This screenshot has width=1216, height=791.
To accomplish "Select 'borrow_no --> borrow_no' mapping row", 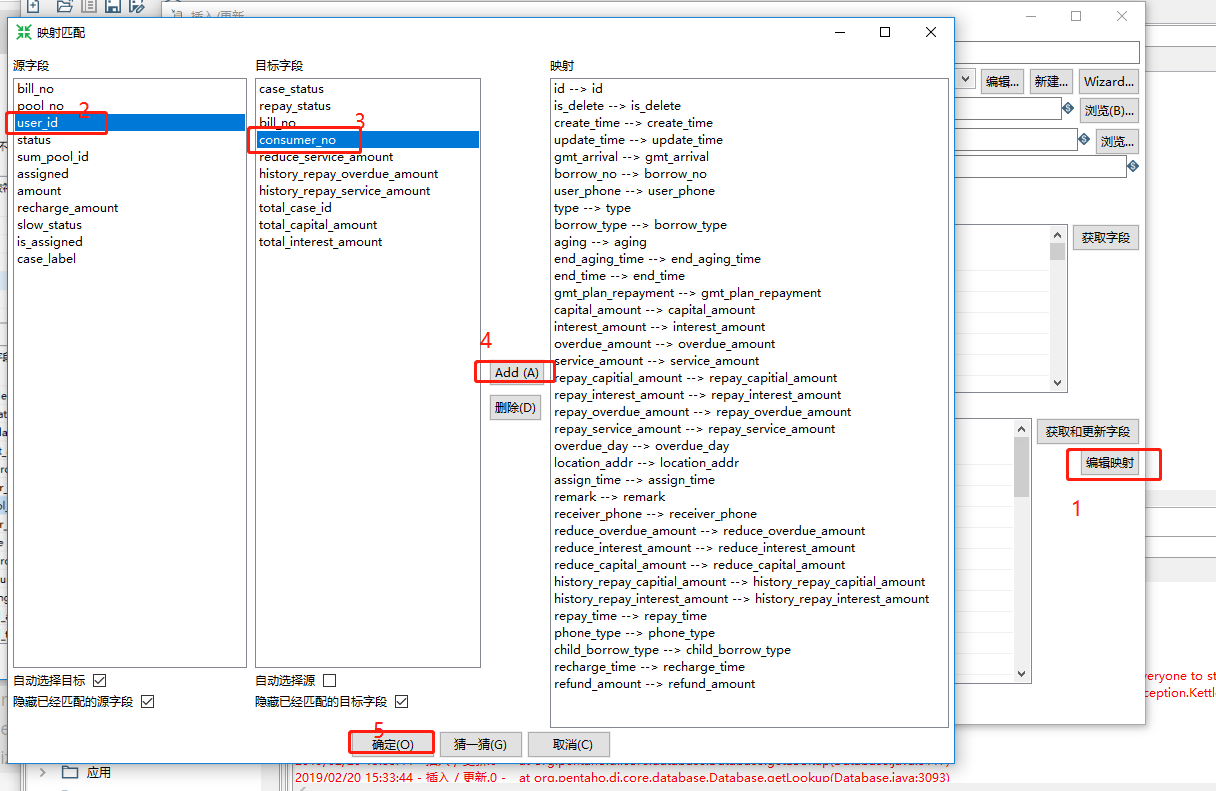I will pyautogui.click(x=748, y=174).
